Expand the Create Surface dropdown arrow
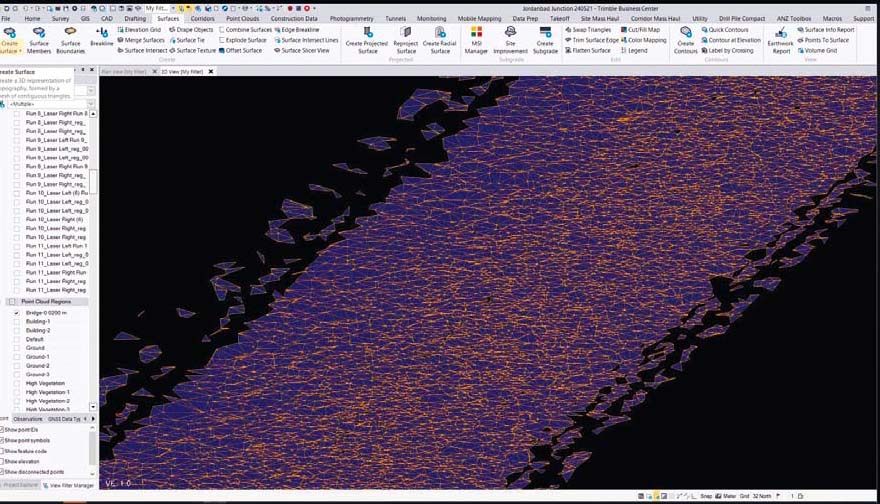880x504 pixels. pos(20,51)
